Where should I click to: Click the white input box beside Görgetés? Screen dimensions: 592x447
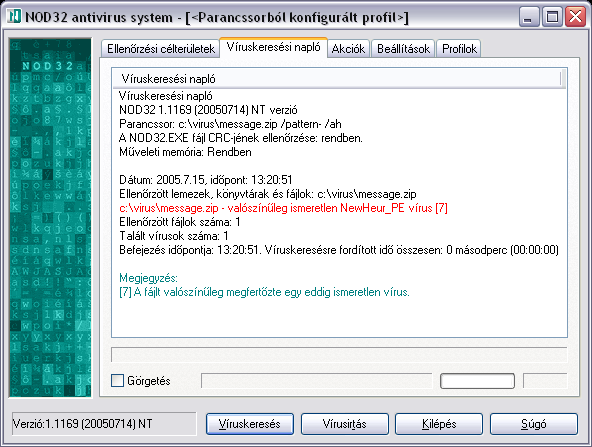pos(477,381)
